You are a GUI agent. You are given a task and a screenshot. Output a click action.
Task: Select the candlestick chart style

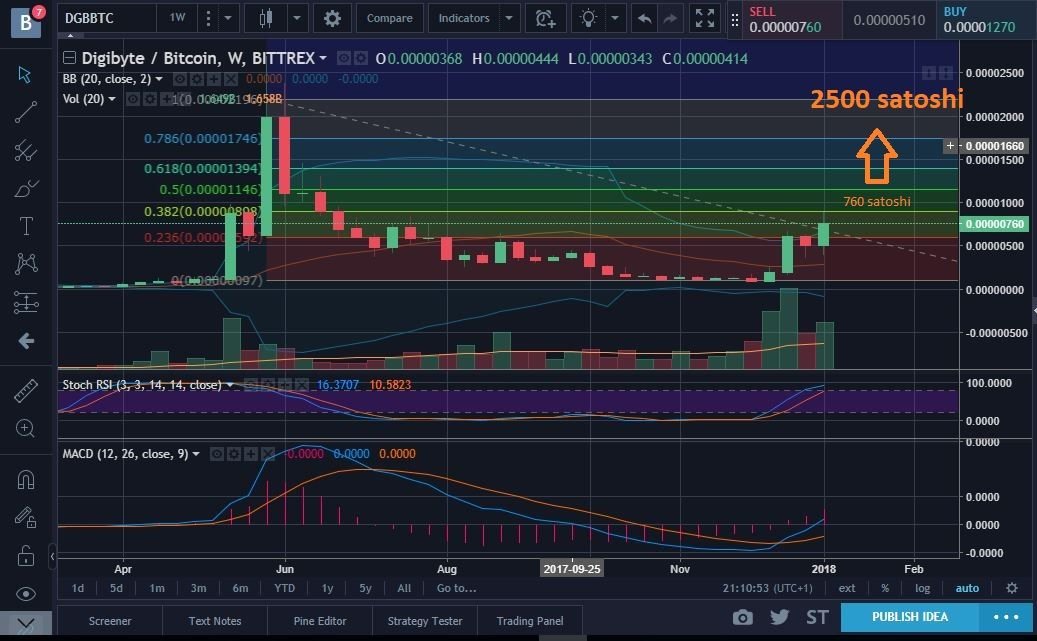point(266,19)
